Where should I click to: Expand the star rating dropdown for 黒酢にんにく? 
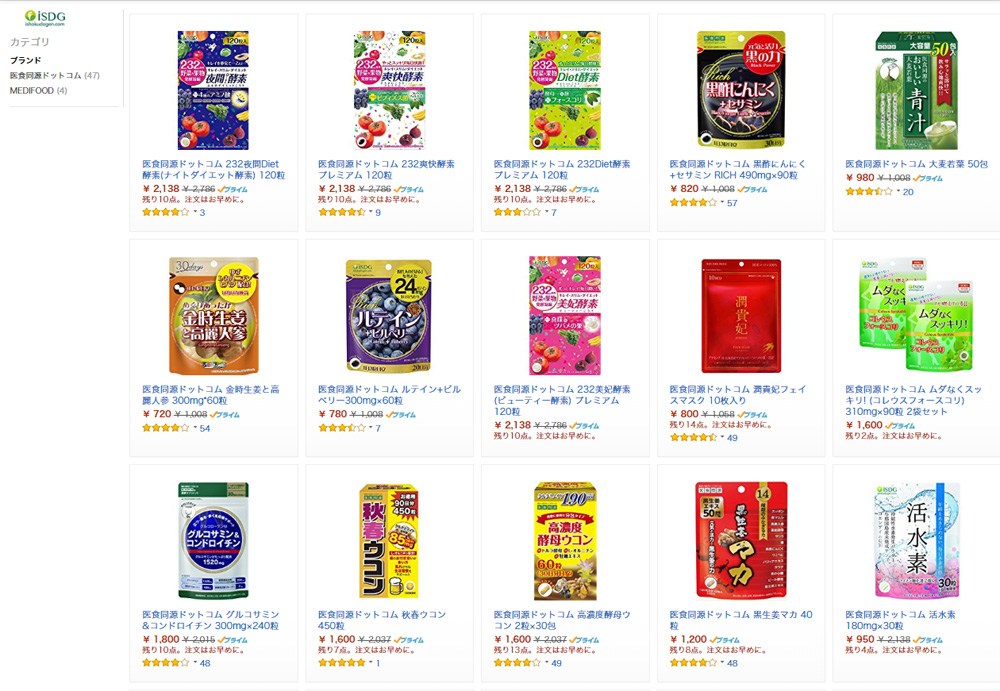[723, 202]
